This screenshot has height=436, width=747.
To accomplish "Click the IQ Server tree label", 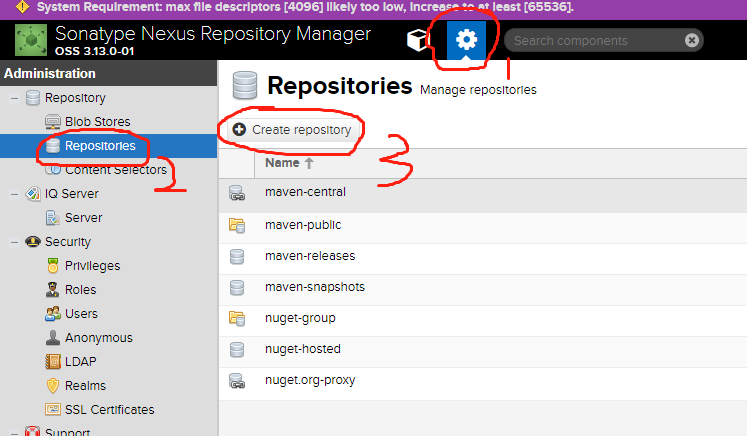I will (71, 194).
